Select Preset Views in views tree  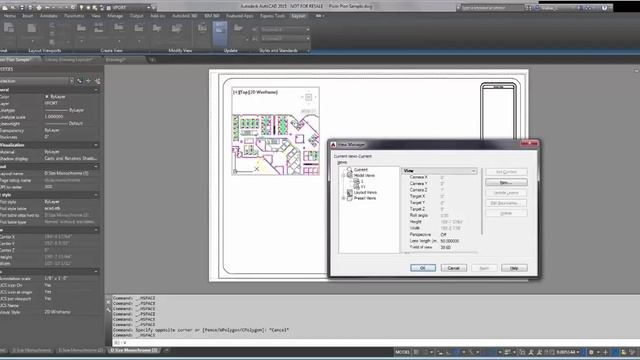[x=364, y=198]
